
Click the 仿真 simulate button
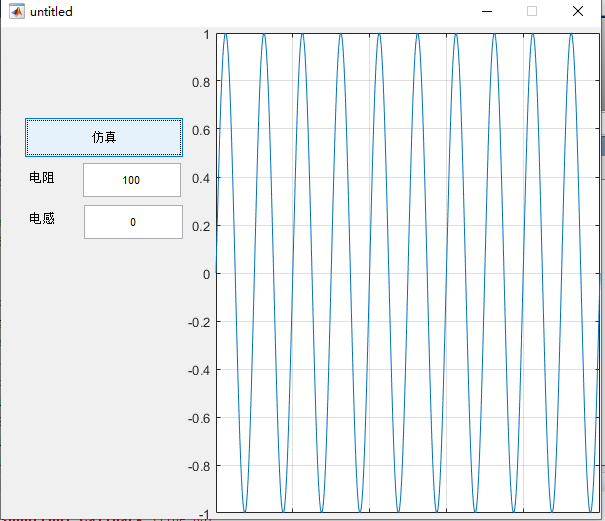(x=104, y=137)
